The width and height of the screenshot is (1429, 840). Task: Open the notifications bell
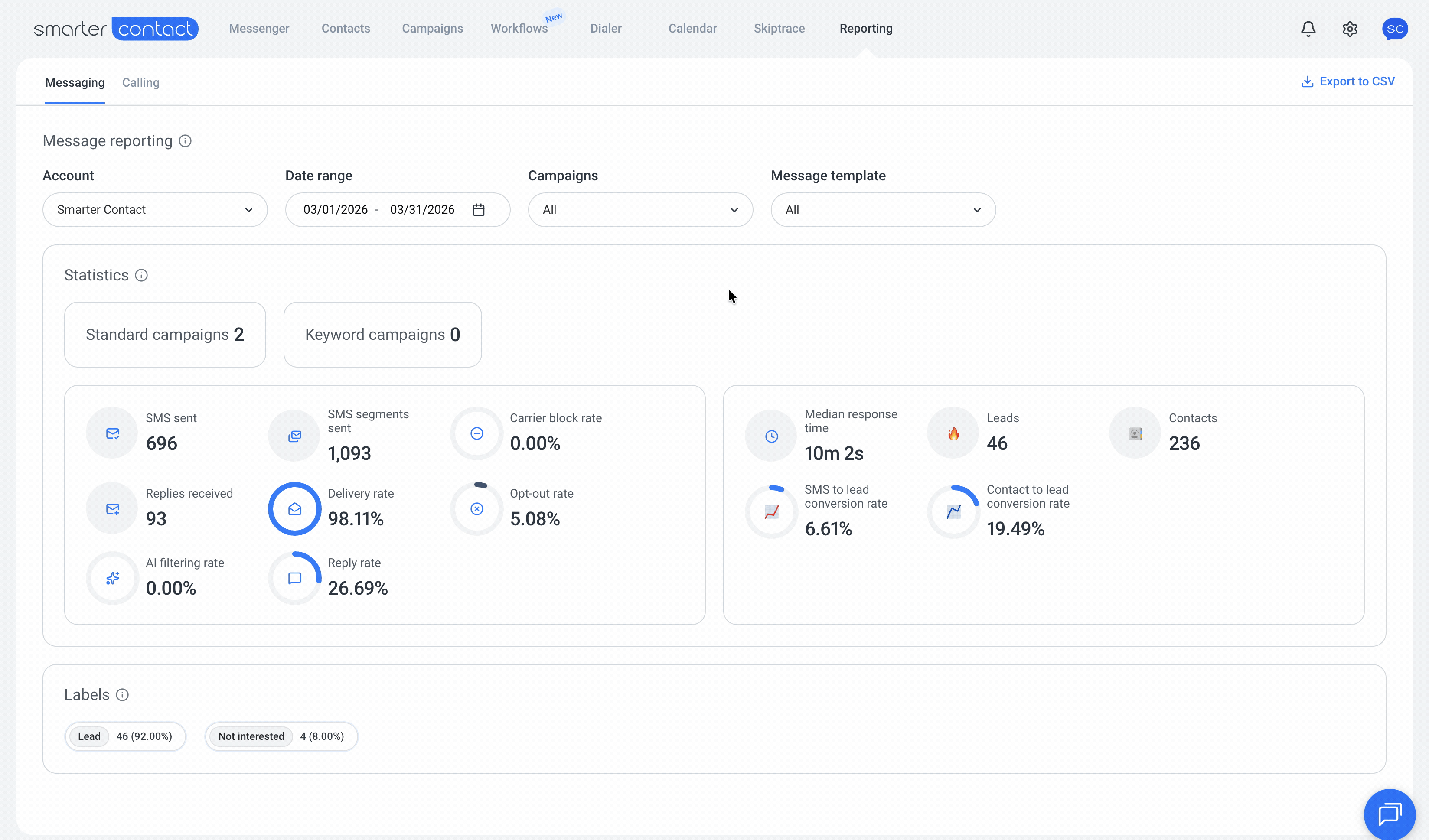click(1308, 29)
